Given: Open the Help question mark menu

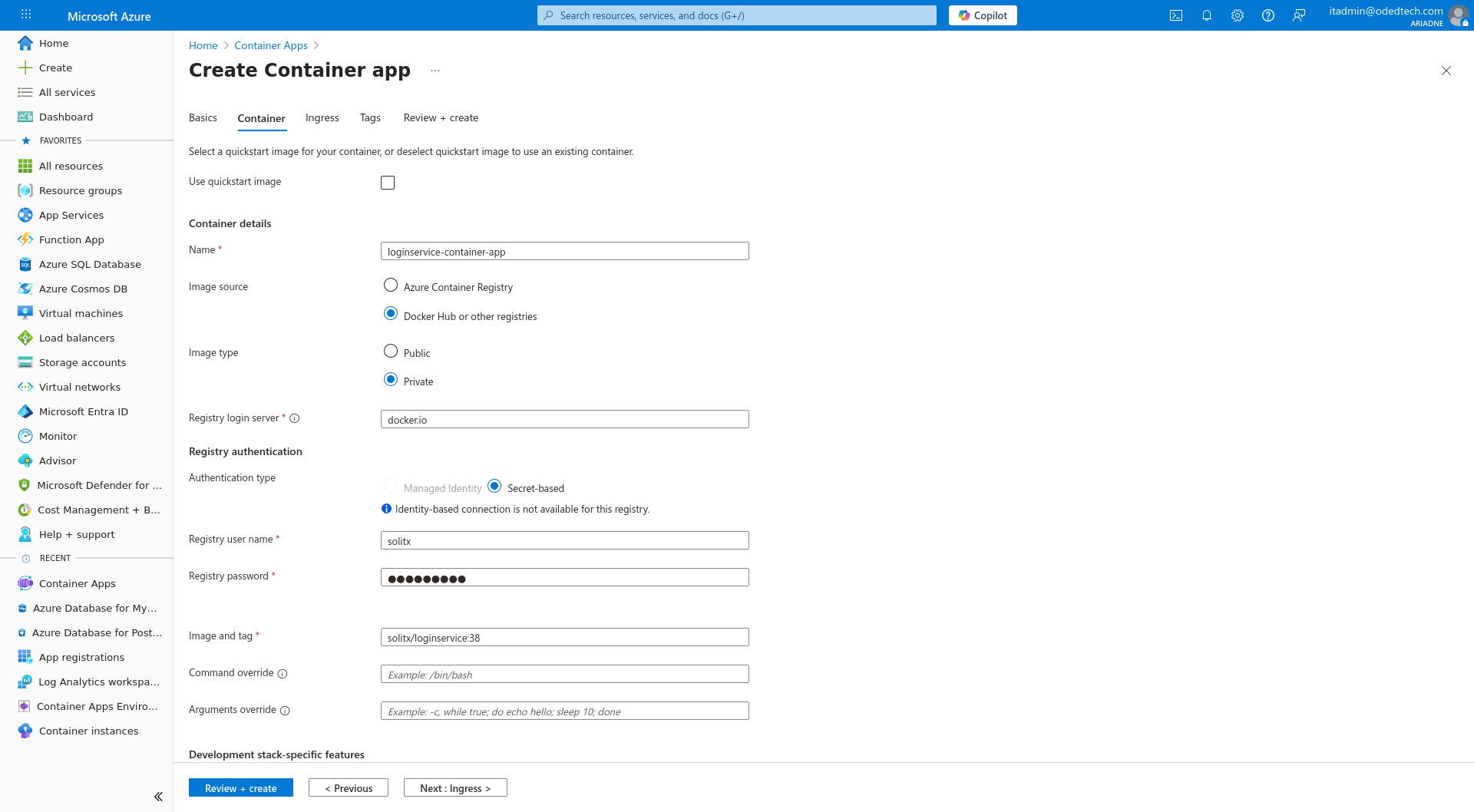Looking at the screenshot, I should [x=1268, y=15].
